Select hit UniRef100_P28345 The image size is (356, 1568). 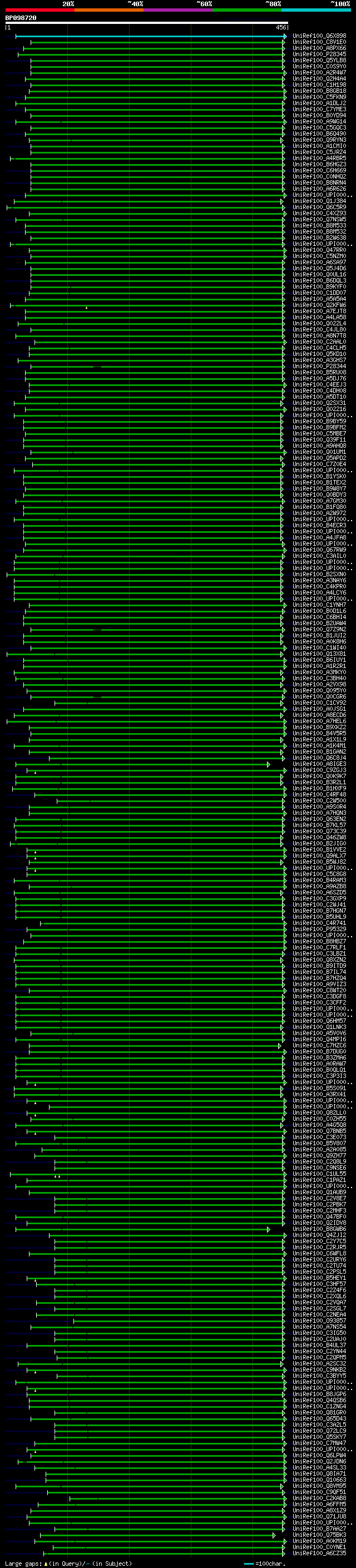pyautogui.click(x=319, y=54)
